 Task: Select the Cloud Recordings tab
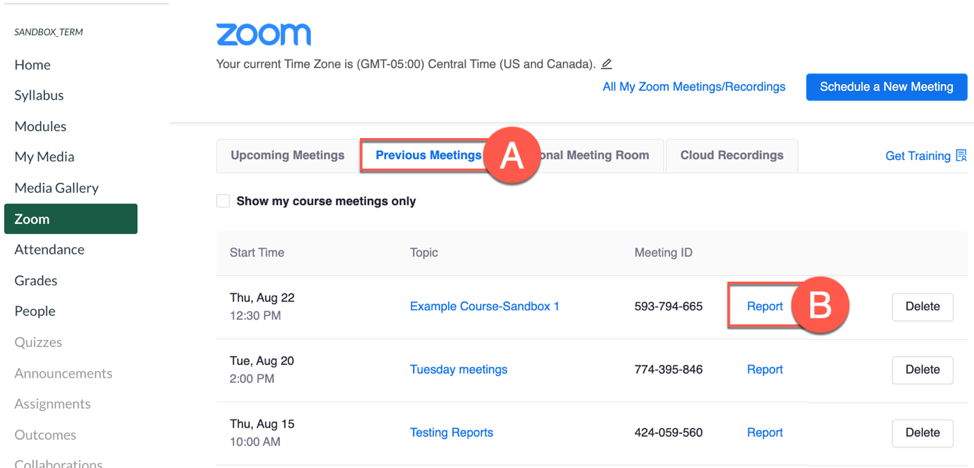click(x=731, y=155)
